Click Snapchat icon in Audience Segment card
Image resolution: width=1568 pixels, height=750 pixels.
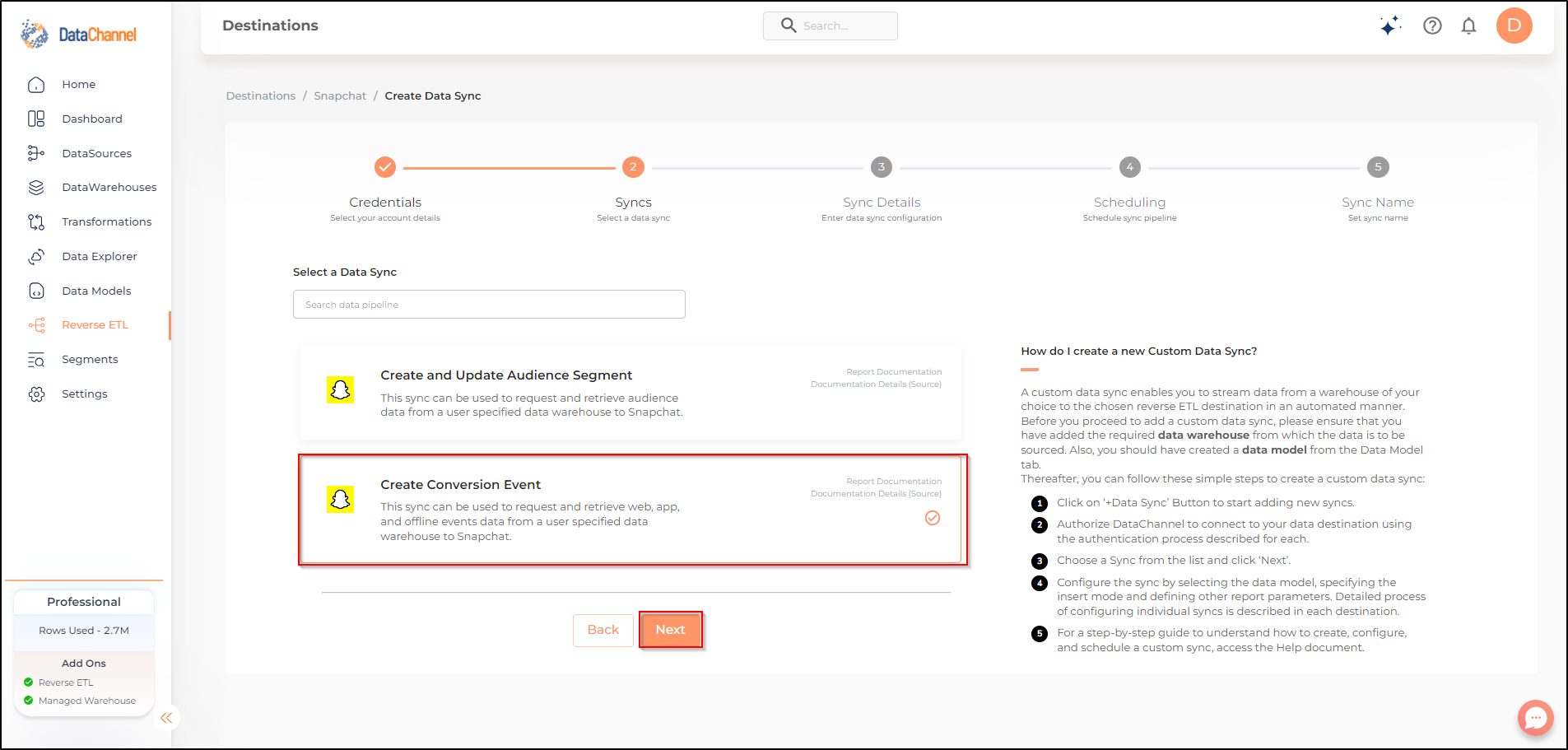(x=340, y=389)
